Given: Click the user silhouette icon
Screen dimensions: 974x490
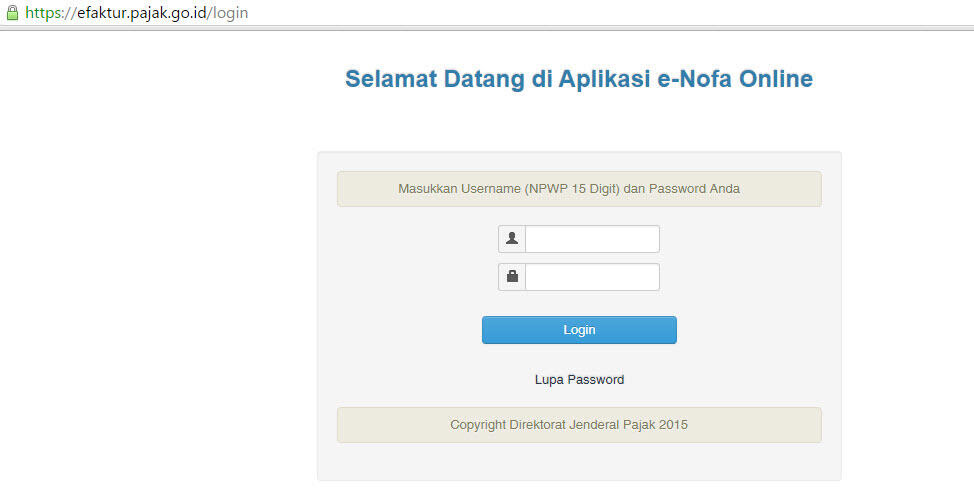Looking at the screenshot, I should click(512, 238).
